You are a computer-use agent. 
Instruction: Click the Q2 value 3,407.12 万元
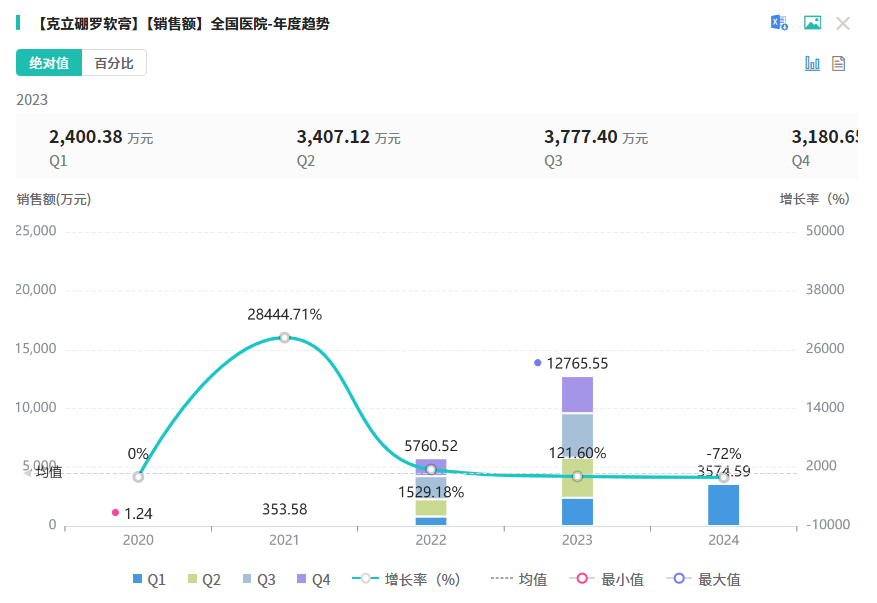(348, 137)
